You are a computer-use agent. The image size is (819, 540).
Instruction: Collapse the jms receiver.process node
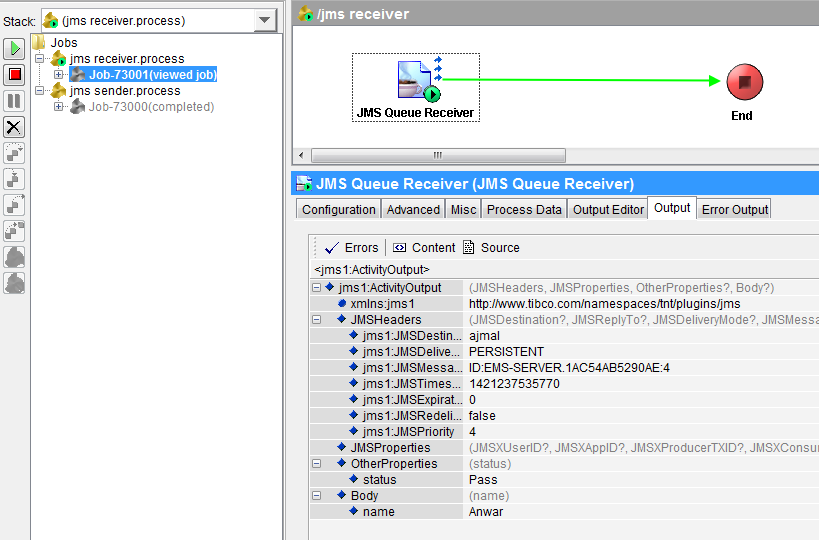coord(39,58)
